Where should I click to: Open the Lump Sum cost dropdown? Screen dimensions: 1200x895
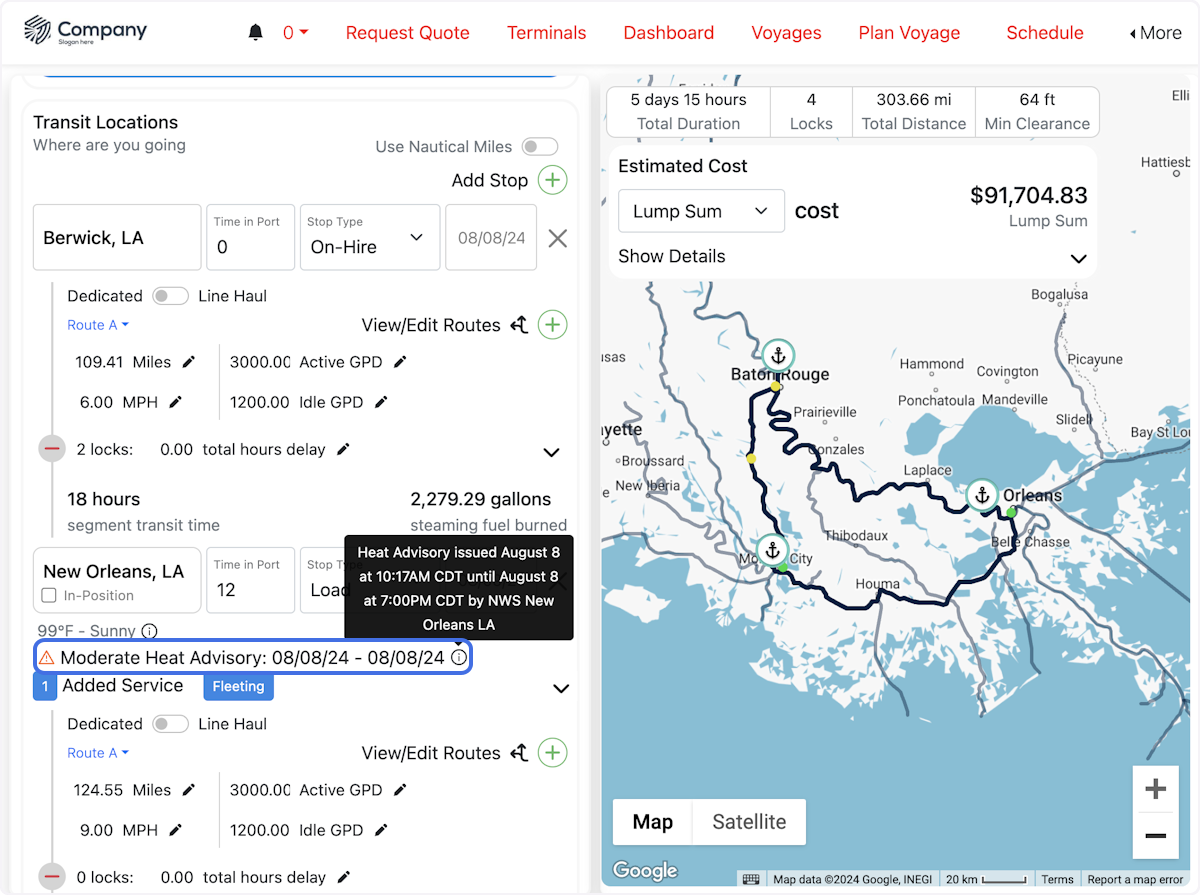click(701, 211)
